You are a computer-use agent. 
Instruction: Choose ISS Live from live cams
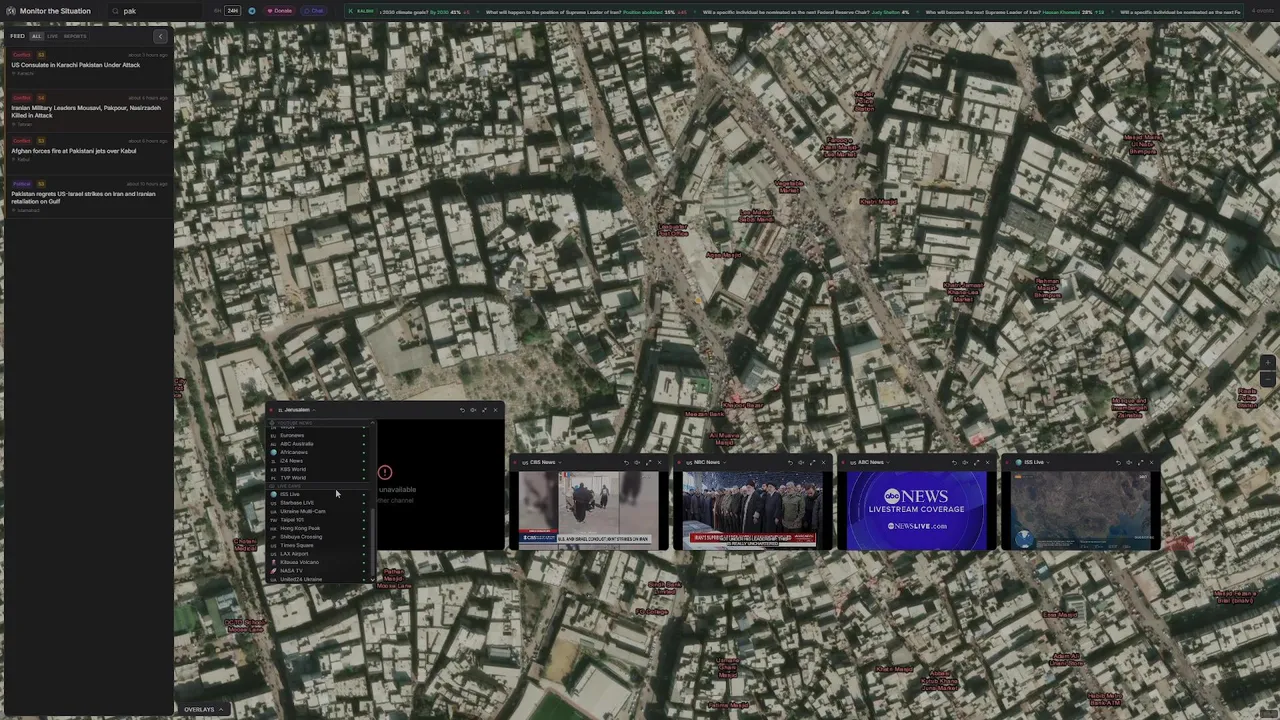[x=319, y=494]
